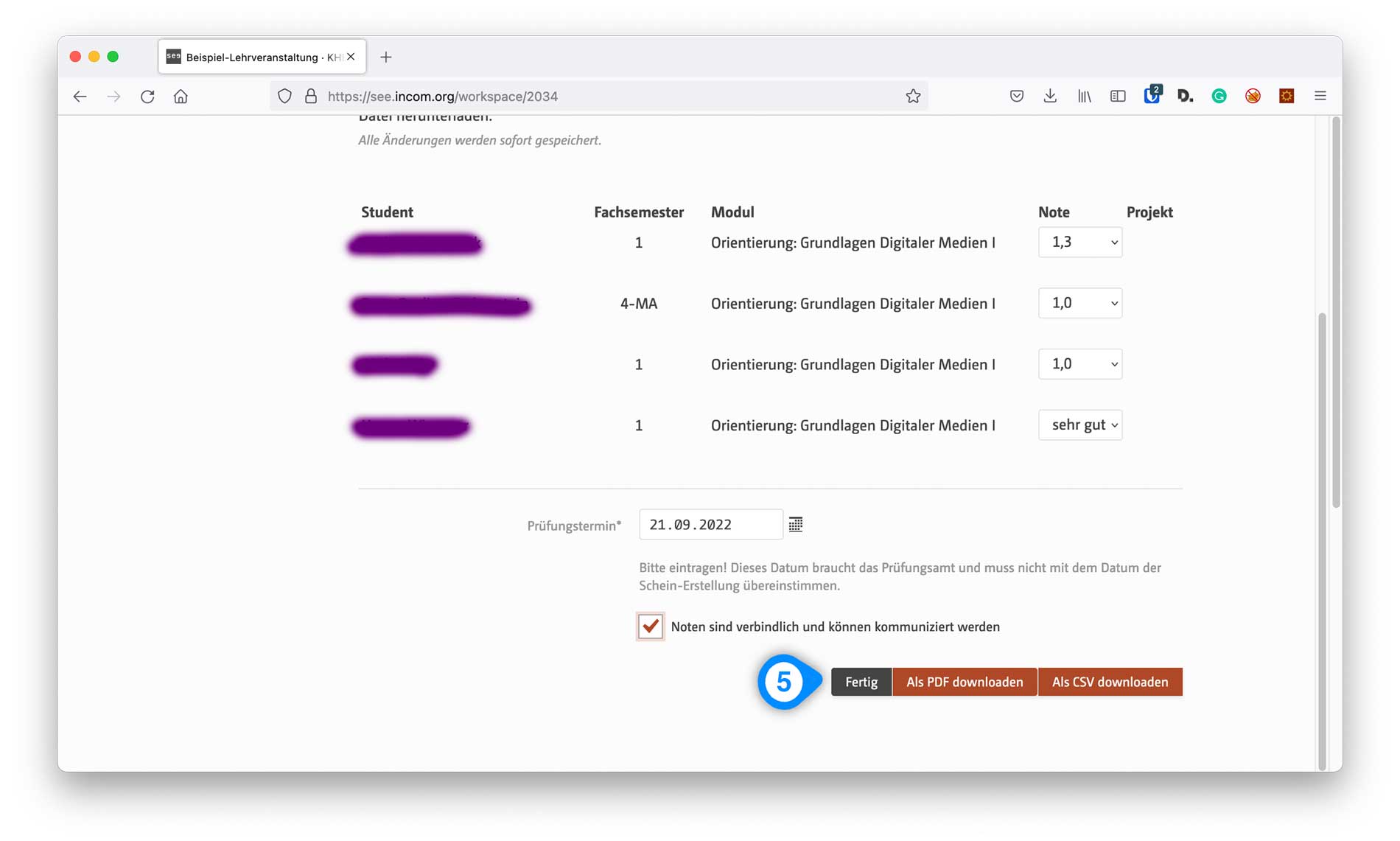Click the Fertig button

pyautogui.click(x=861, y=682)
